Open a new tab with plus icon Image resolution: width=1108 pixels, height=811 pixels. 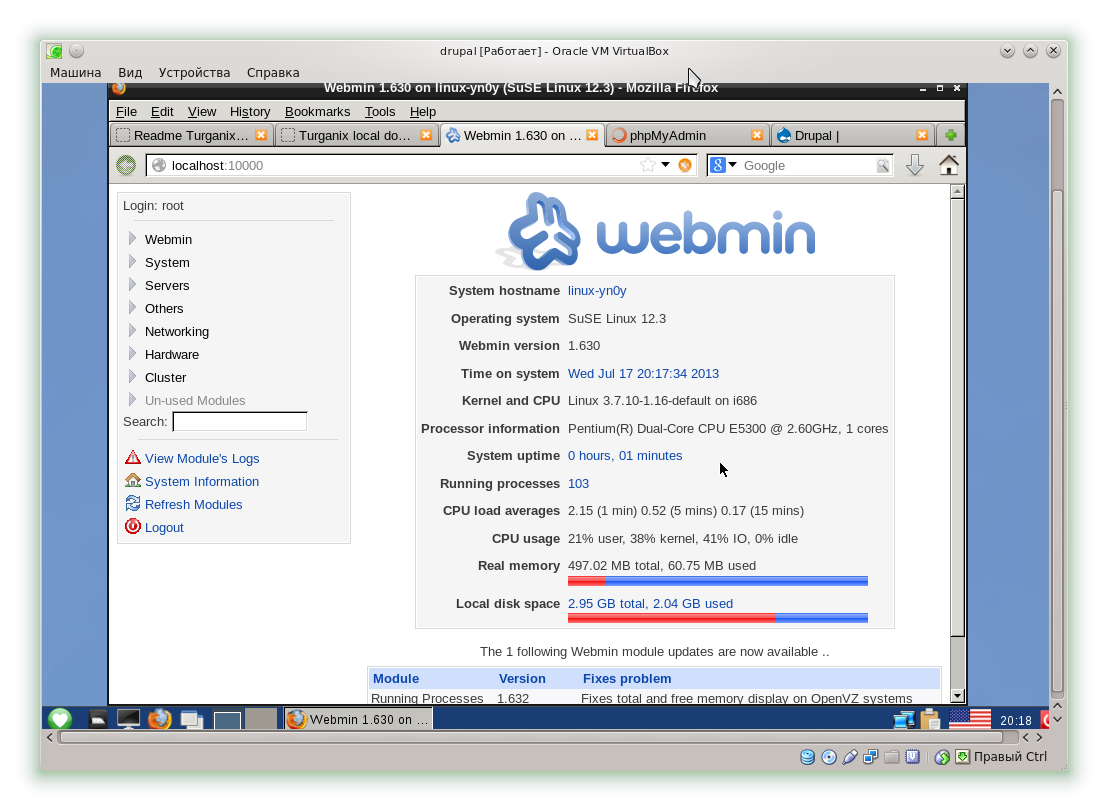click(x=950, y=135)
